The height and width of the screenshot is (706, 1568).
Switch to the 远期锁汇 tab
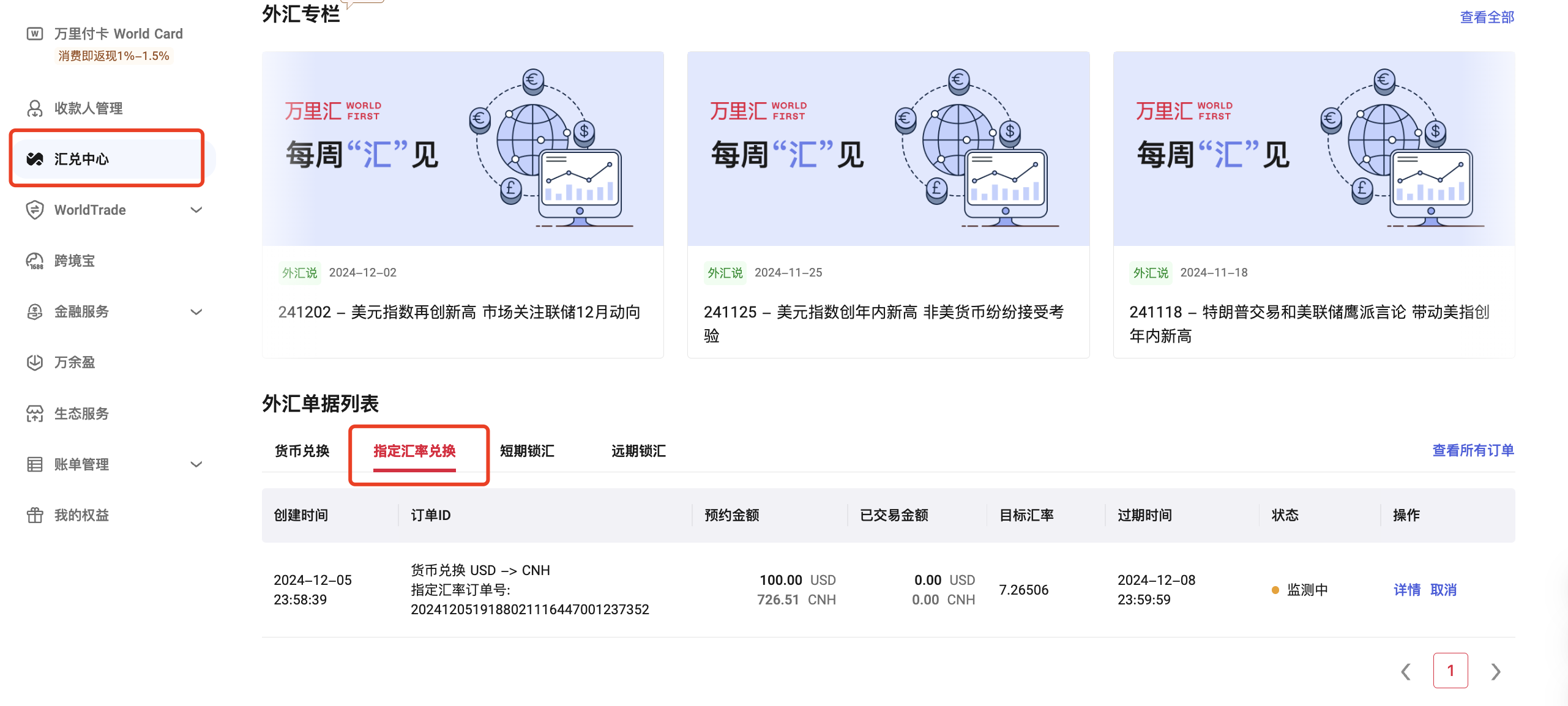[x=638, y=451]
